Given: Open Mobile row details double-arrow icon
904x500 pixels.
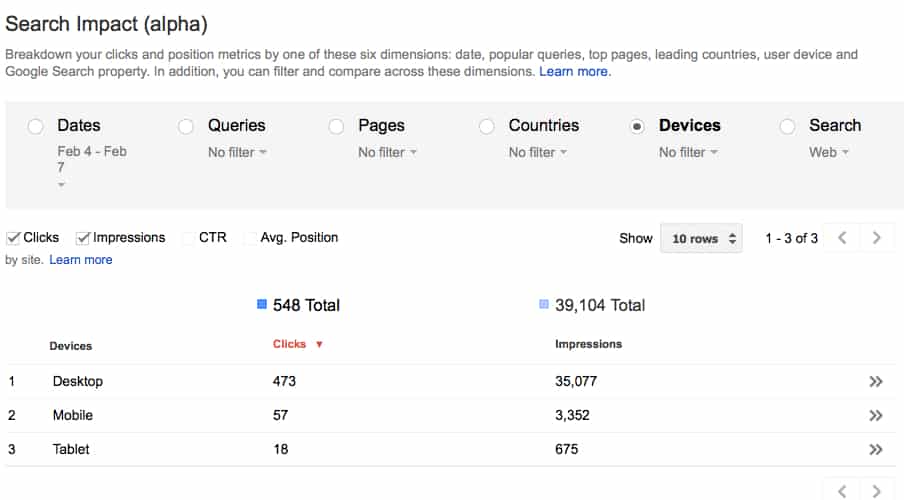Looking at the screenshot, I should (x=876, y=415).
